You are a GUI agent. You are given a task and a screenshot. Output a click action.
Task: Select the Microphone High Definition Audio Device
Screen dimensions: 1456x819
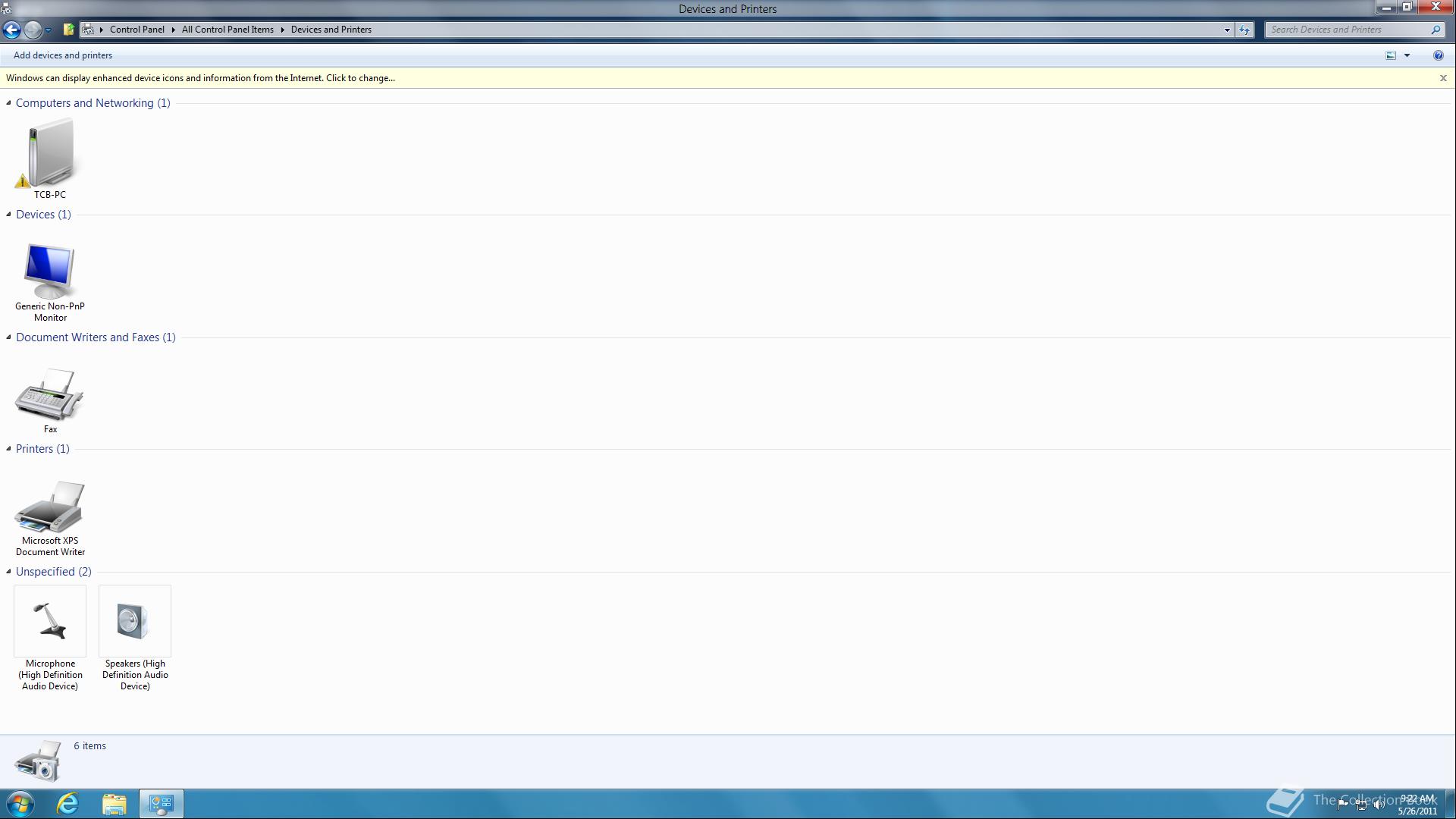pyautogui.click(x=50, y=639)
